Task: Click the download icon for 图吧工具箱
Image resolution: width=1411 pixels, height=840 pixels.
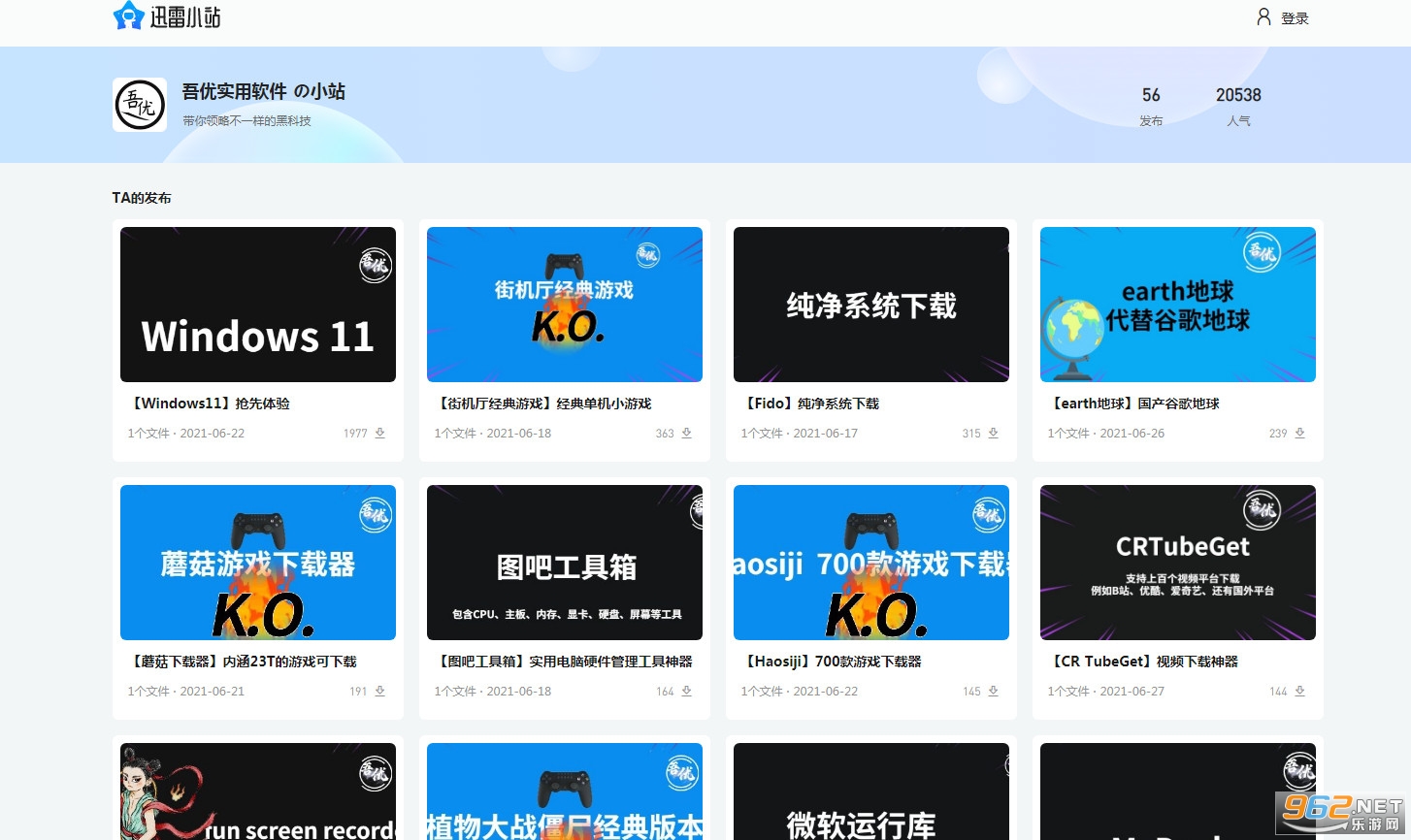Action: [687, 692]
